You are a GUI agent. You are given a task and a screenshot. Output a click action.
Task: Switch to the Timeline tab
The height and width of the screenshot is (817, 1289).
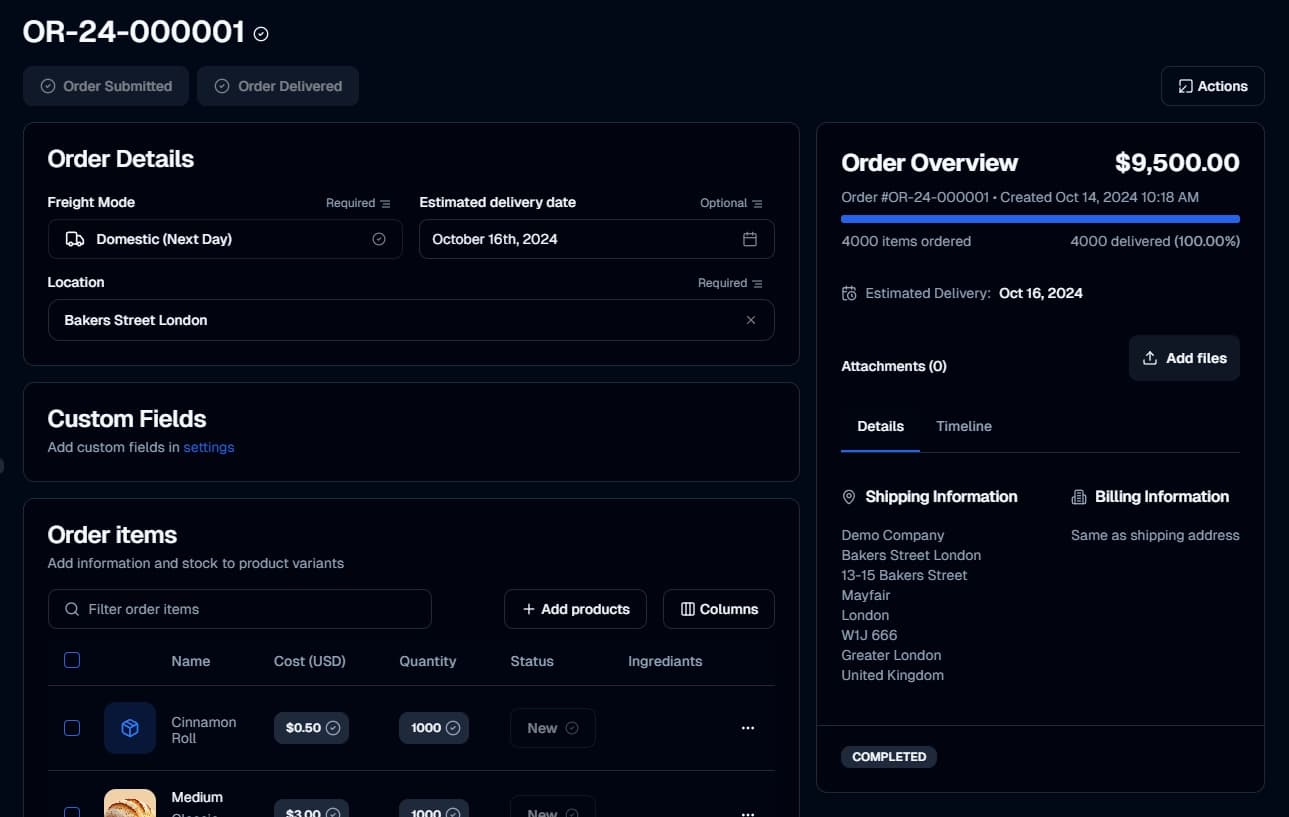pyautogui.click(x=963, y=426)
